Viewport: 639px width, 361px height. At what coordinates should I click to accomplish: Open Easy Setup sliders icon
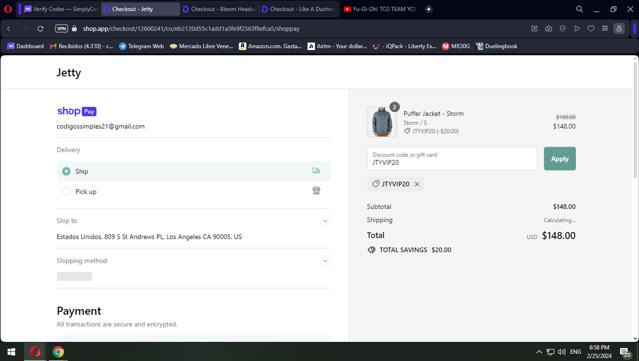pos(605,29)
